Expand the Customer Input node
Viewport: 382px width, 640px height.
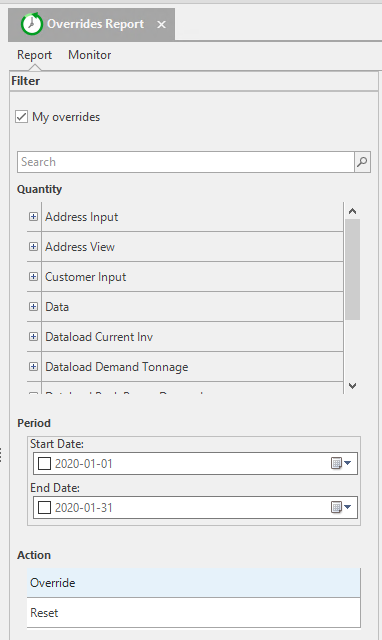tap(33, 276)
